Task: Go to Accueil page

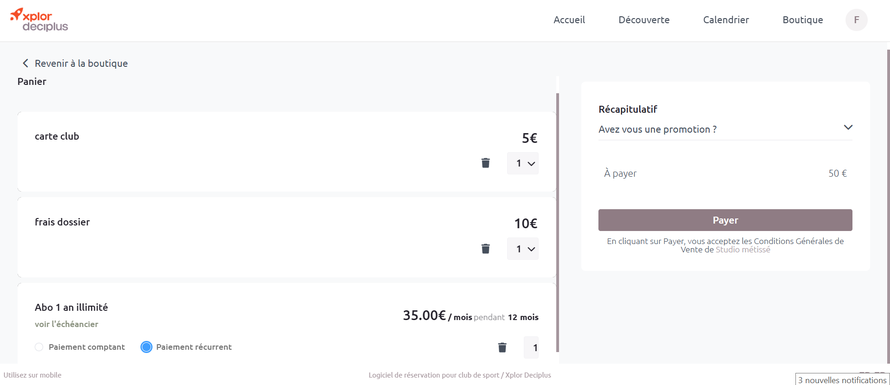Action: coord(569,20)
